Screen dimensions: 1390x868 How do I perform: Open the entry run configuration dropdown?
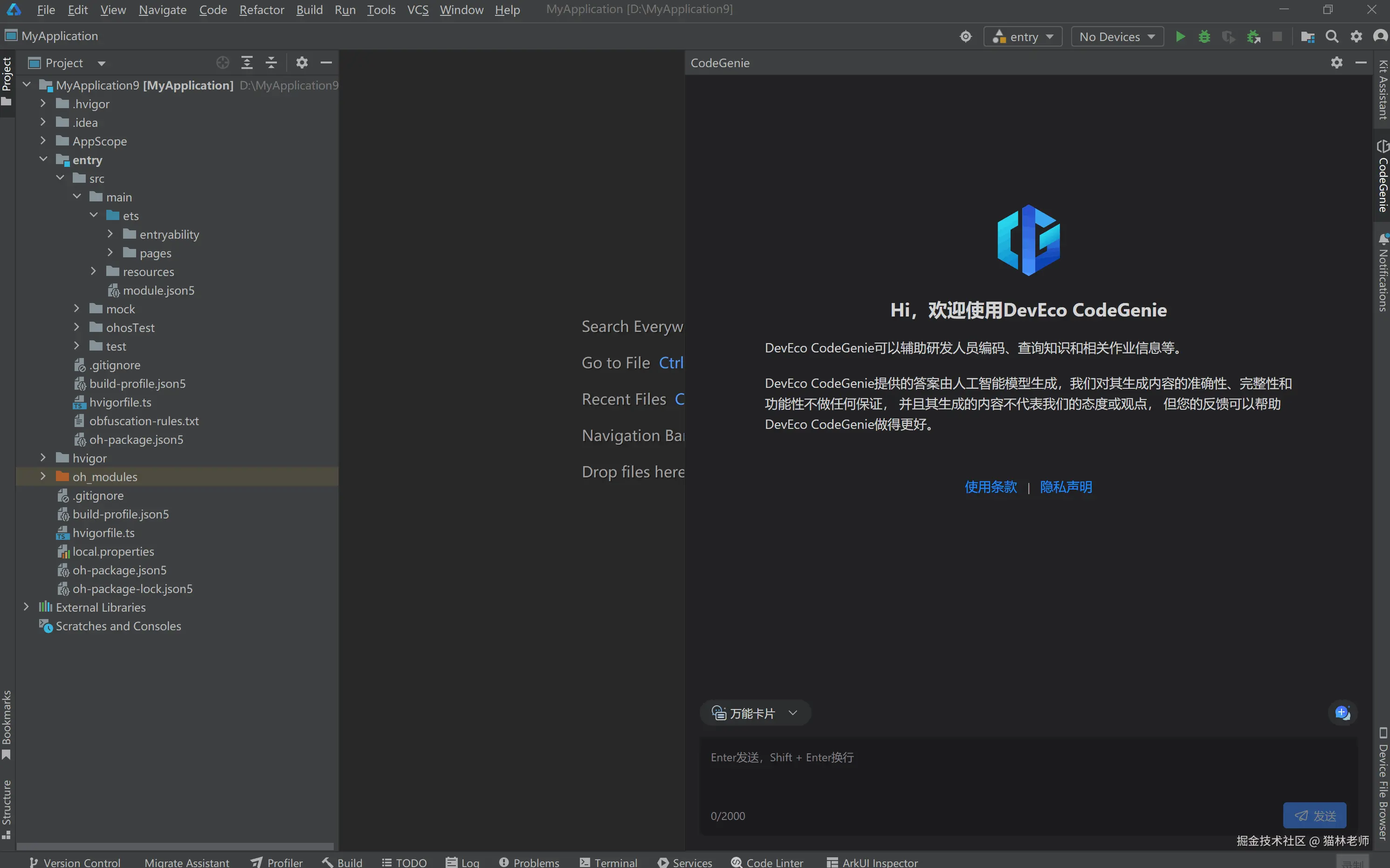tap(1023, 37)
